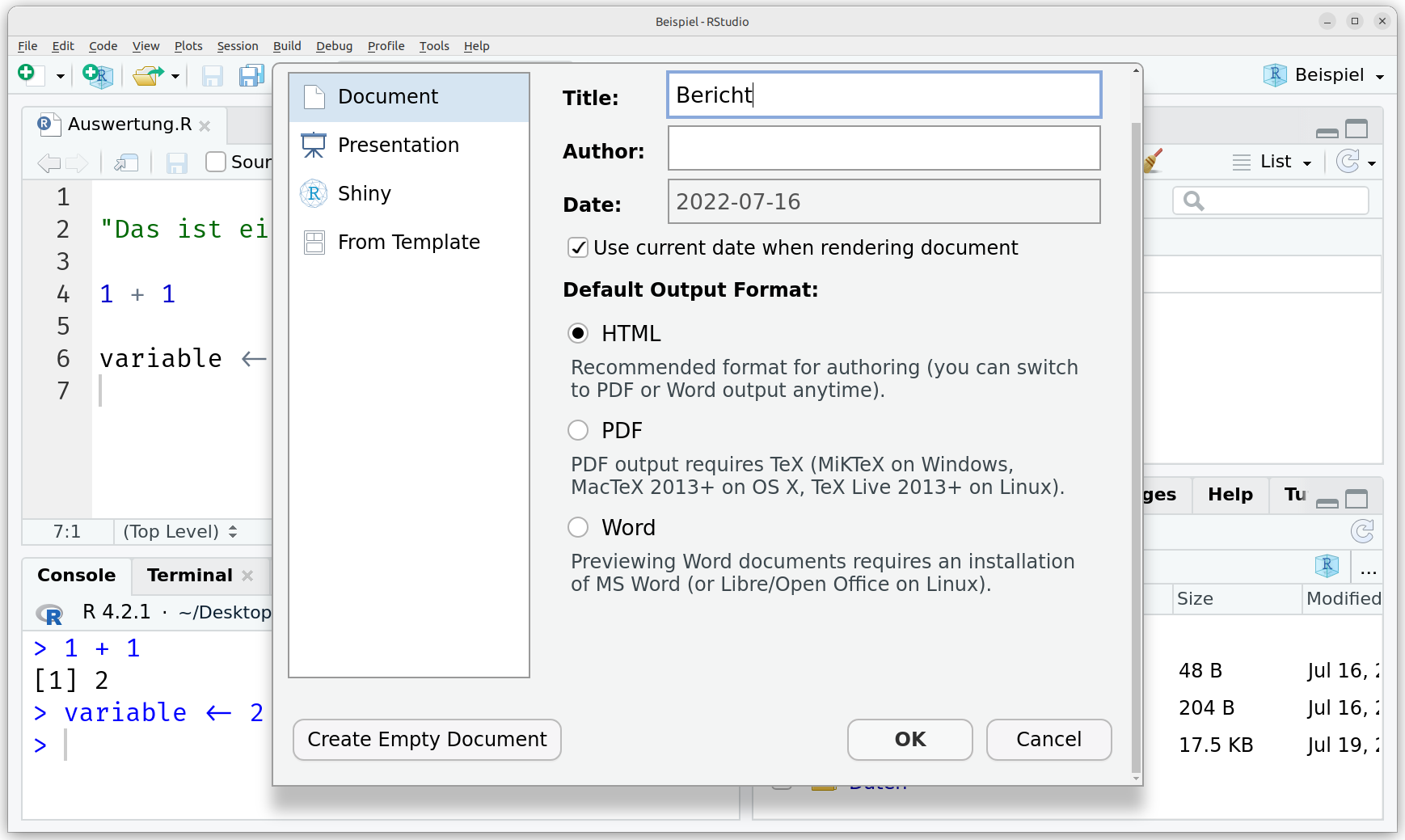Click the Modified column header in Files
1405x840 pixels.
(x=1343, y=599)
